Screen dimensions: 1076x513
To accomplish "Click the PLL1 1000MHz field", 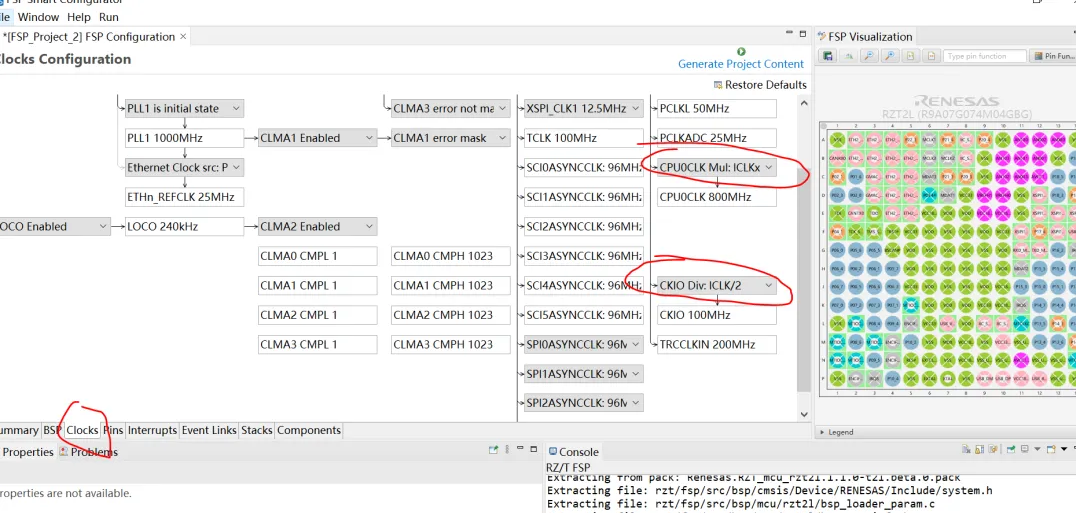I will point(185,138).
